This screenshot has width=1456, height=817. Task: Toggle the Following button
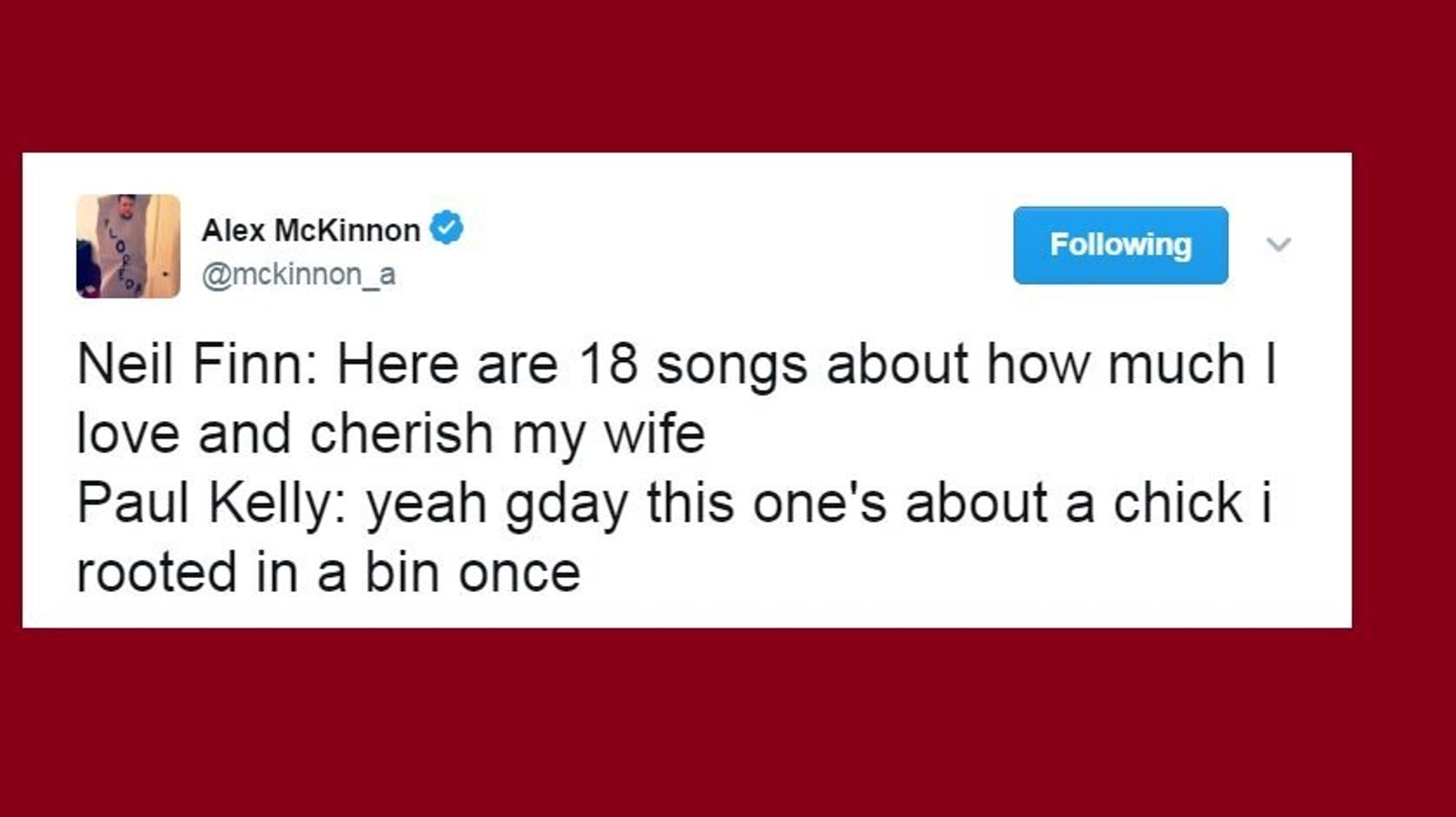pyautogui.click(x=1119, y=245)
